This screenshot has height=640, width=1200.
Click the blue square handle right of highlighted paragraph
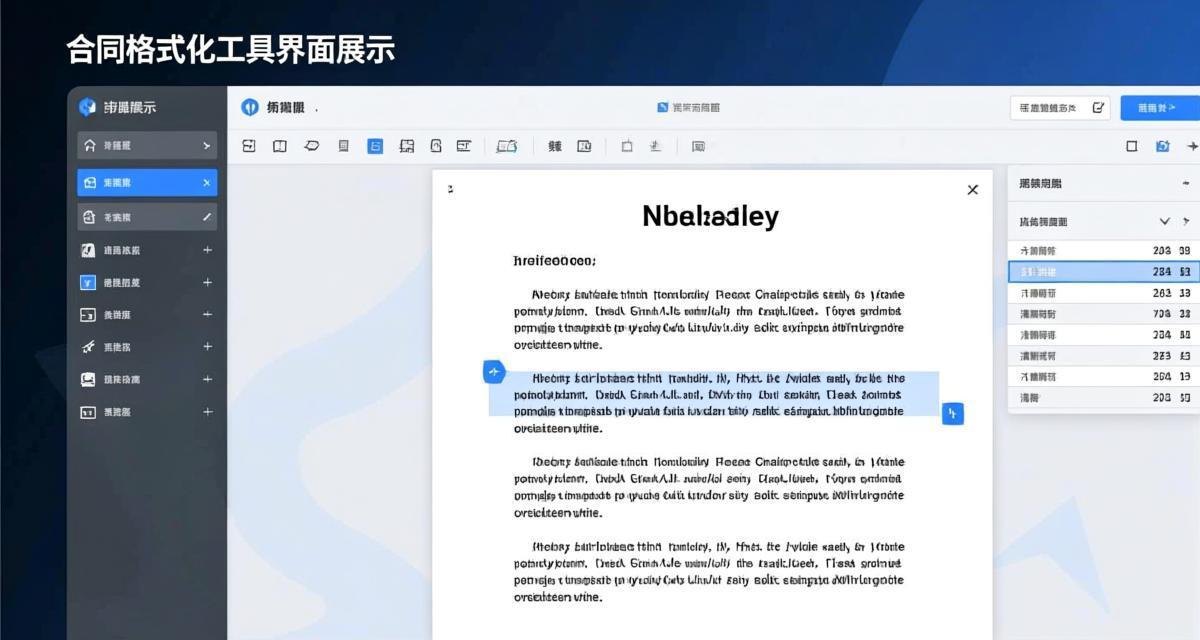(953, 413)
